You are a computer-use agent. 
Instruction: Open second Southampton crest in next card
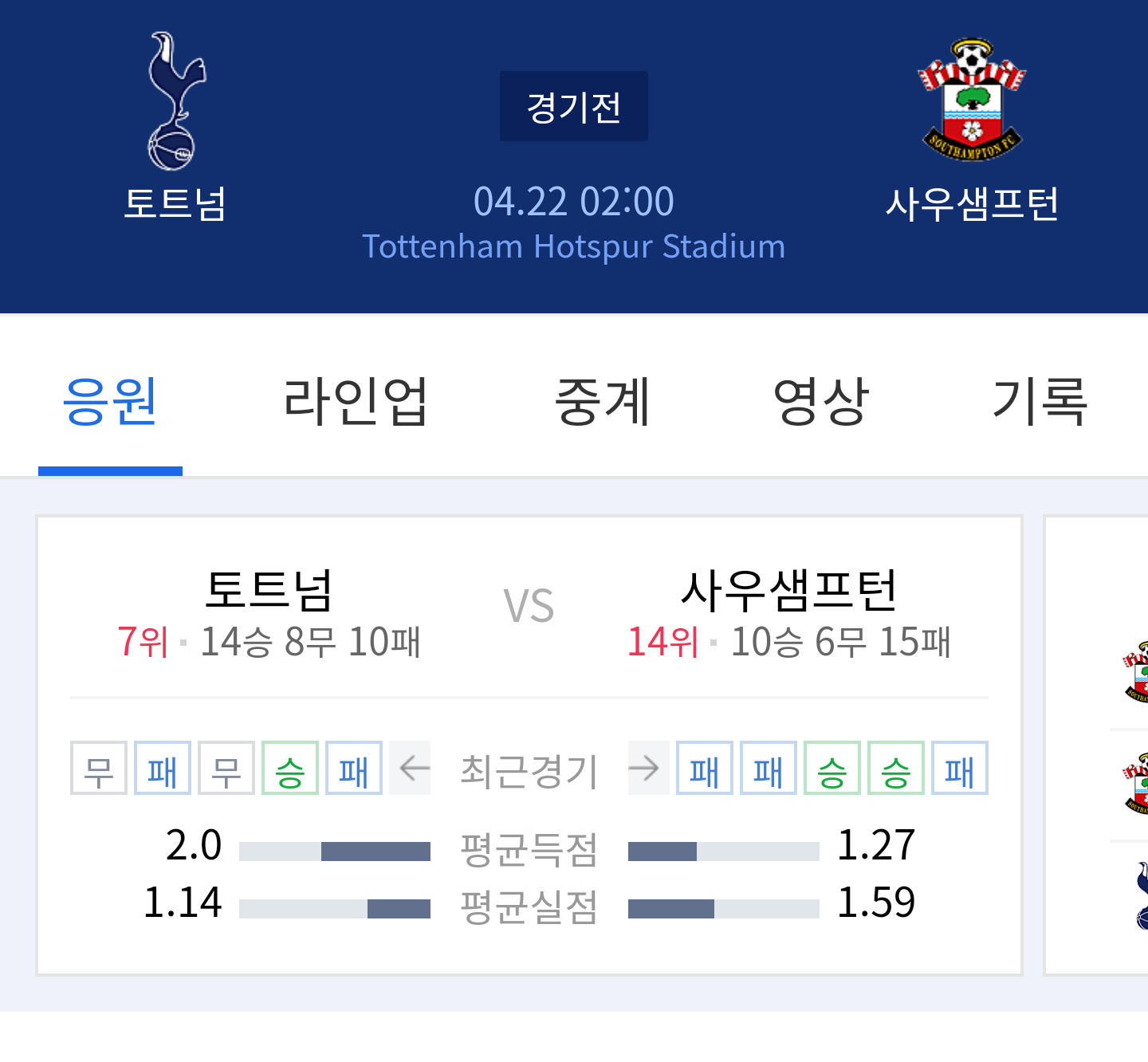point(1135,783)
